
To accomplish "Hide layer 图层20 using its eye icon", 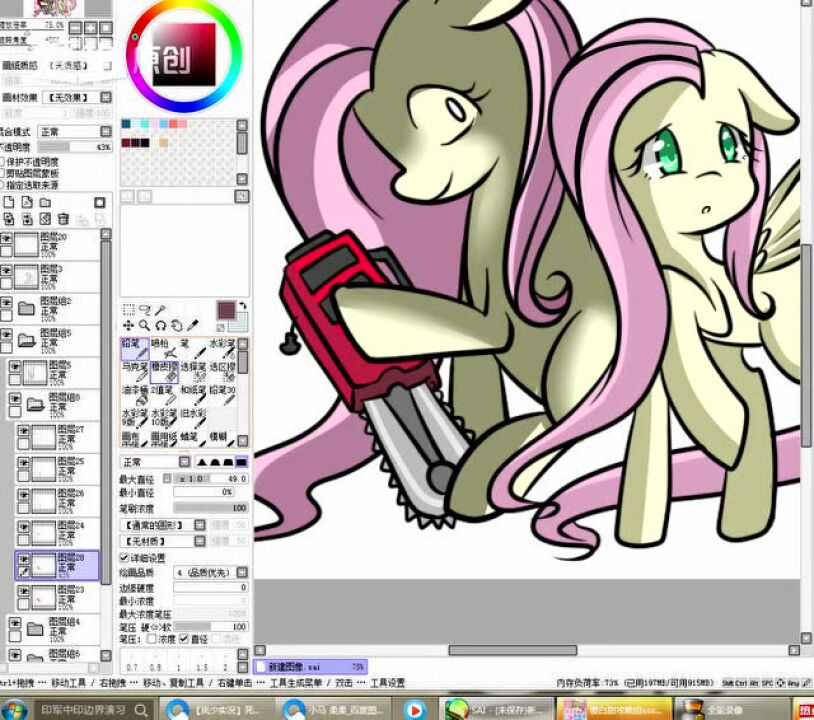I will [6, 238].
